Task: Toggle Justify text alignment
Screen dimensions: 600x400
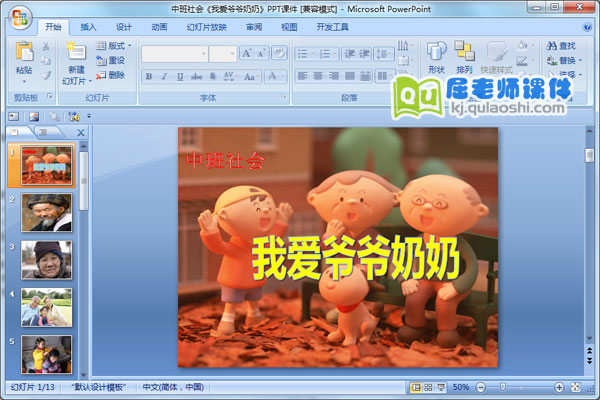Action: 349,76
